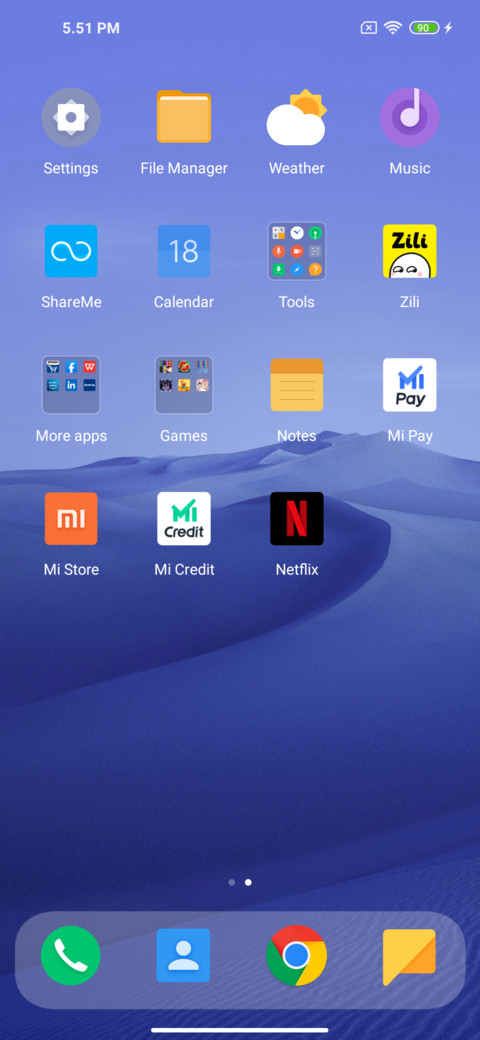Screen dimensions: 480x1040
Task: Expand the More apps folder
Action: click(71, 385)
